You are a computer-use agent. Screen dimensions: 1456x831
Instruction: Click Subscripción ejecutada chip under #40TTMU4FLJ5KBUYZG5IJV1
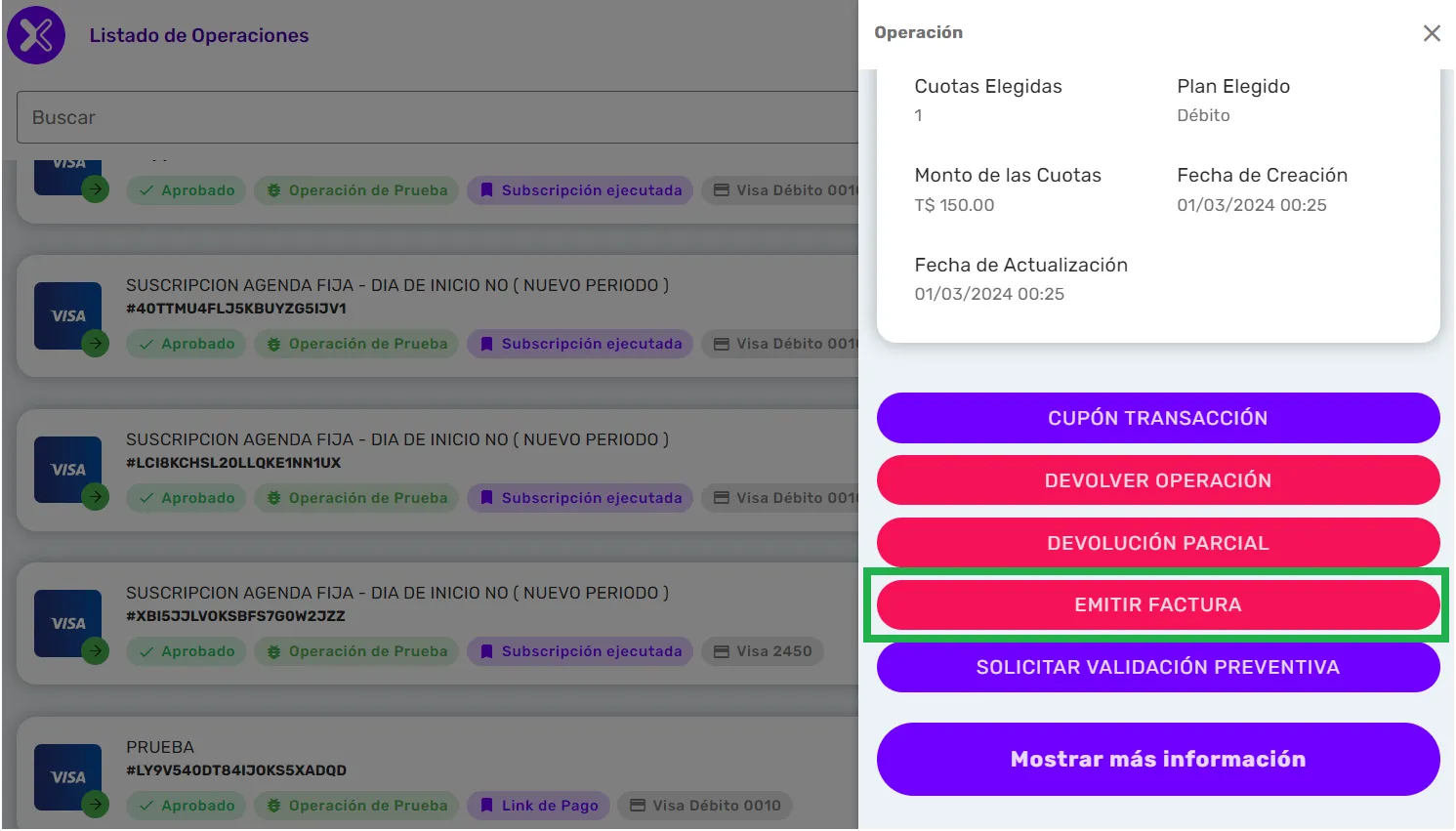[580, 344]
